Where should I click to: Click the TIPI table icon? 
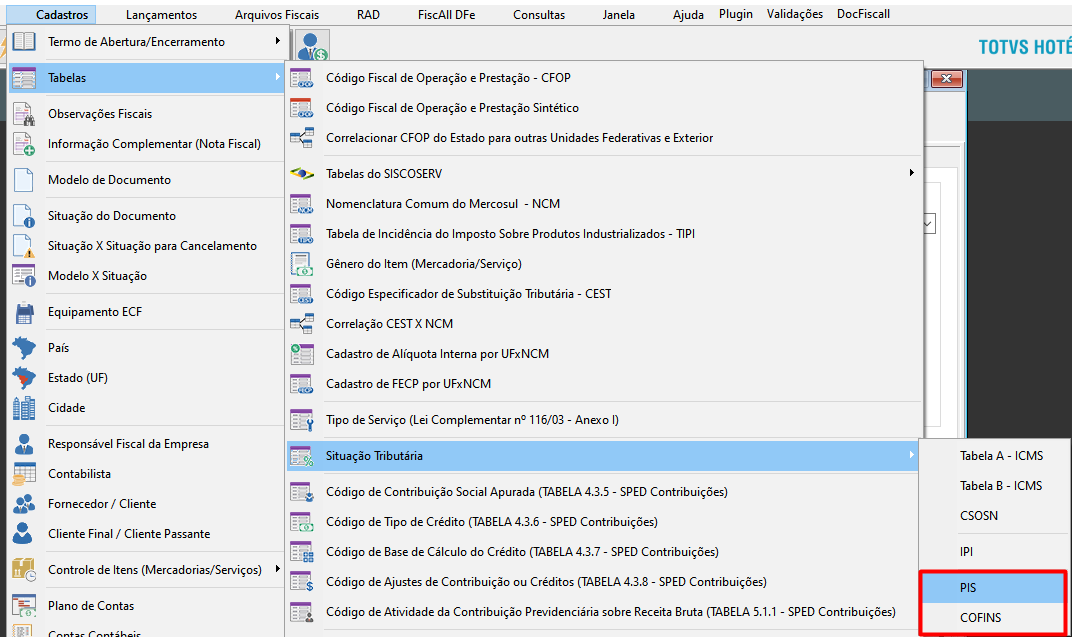(302, 234)
